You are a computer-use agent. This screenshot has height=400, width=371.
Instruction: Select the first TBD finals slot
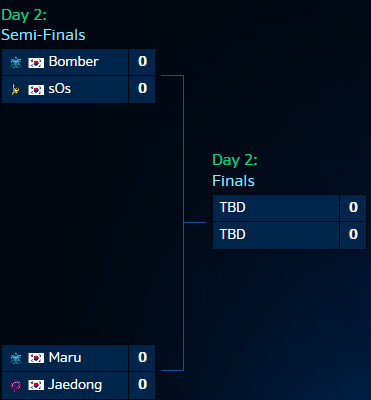point(276,208)
